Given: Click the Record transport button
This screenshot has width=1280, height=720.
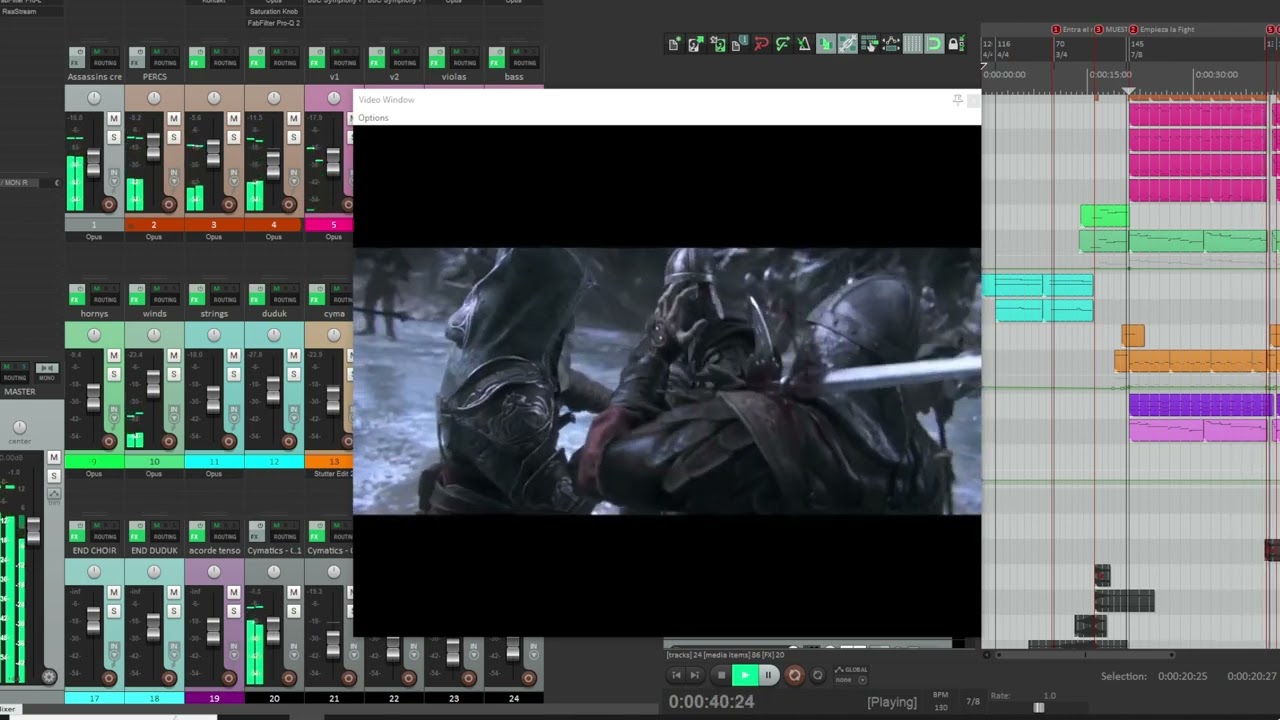Looking at the screenshot, I should [x=794, y=675].
